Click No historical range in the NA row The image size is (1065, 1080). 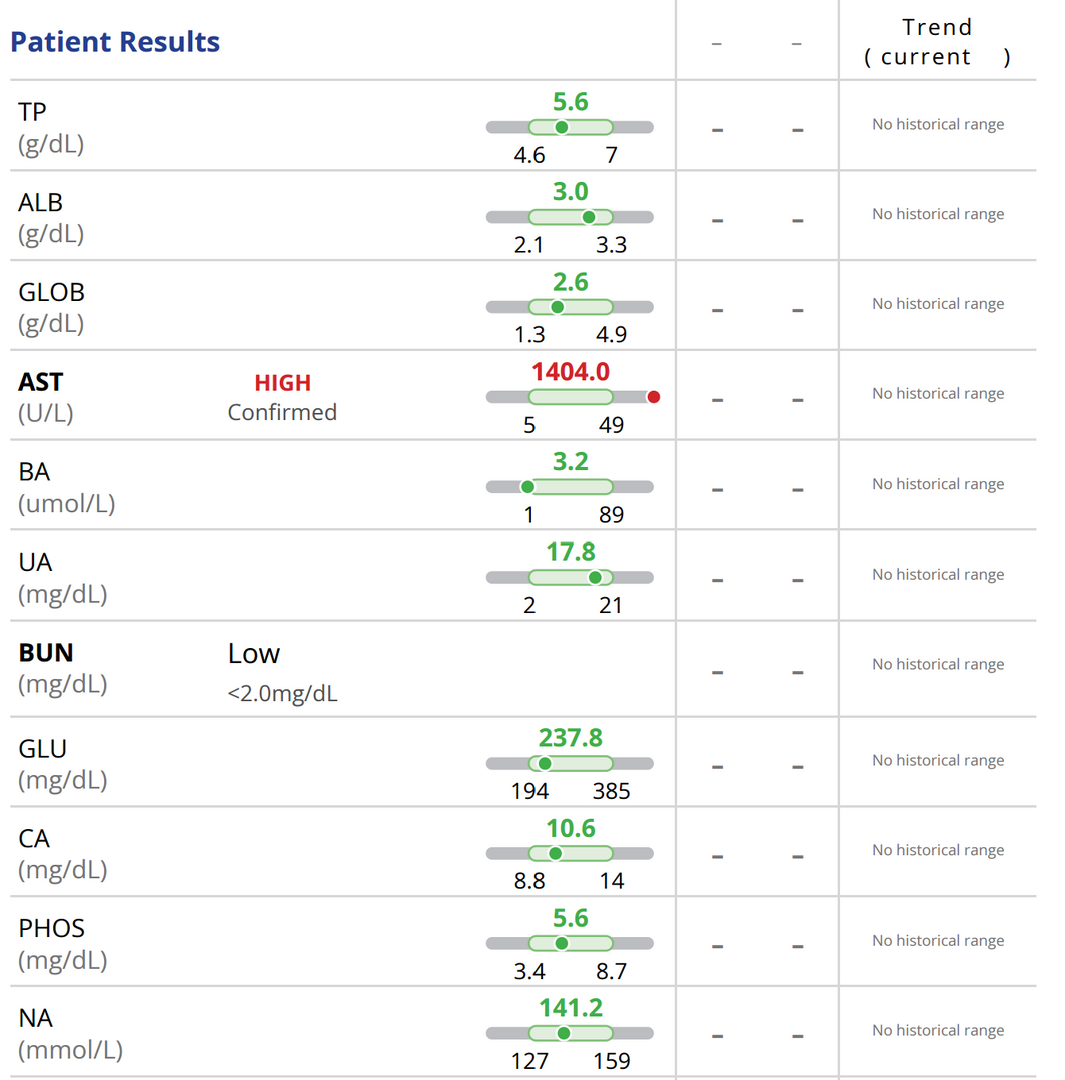938,1031
